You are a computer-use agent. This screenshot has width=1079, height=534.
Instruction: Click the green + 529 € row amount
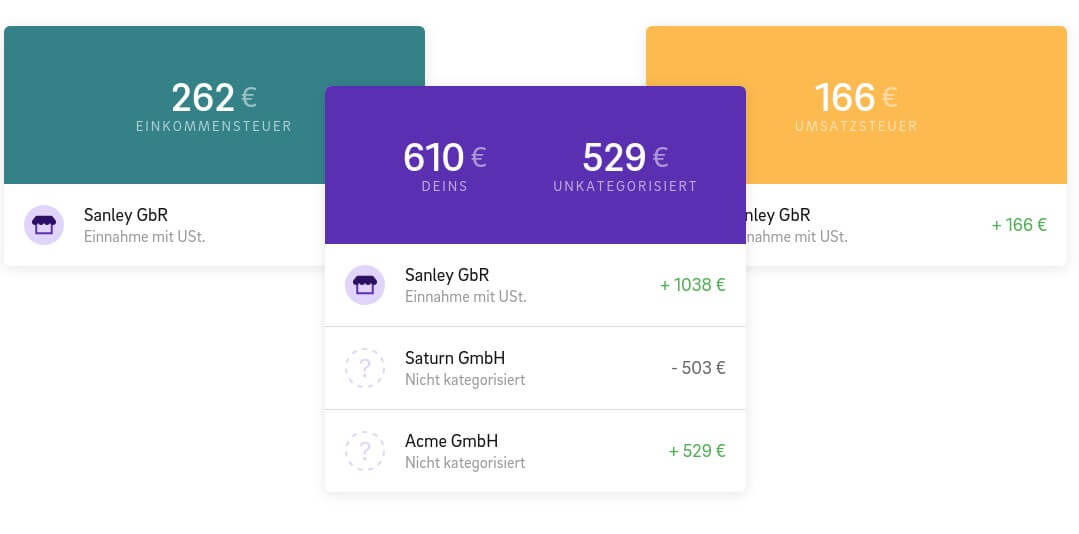697,451
